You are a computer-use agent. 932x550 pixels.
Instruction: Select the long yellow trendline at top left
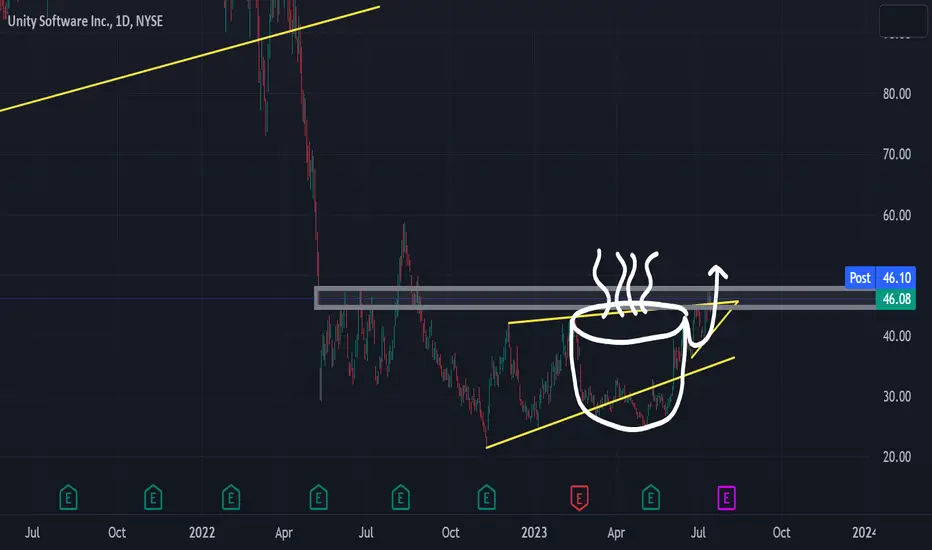tap(190, 59)
